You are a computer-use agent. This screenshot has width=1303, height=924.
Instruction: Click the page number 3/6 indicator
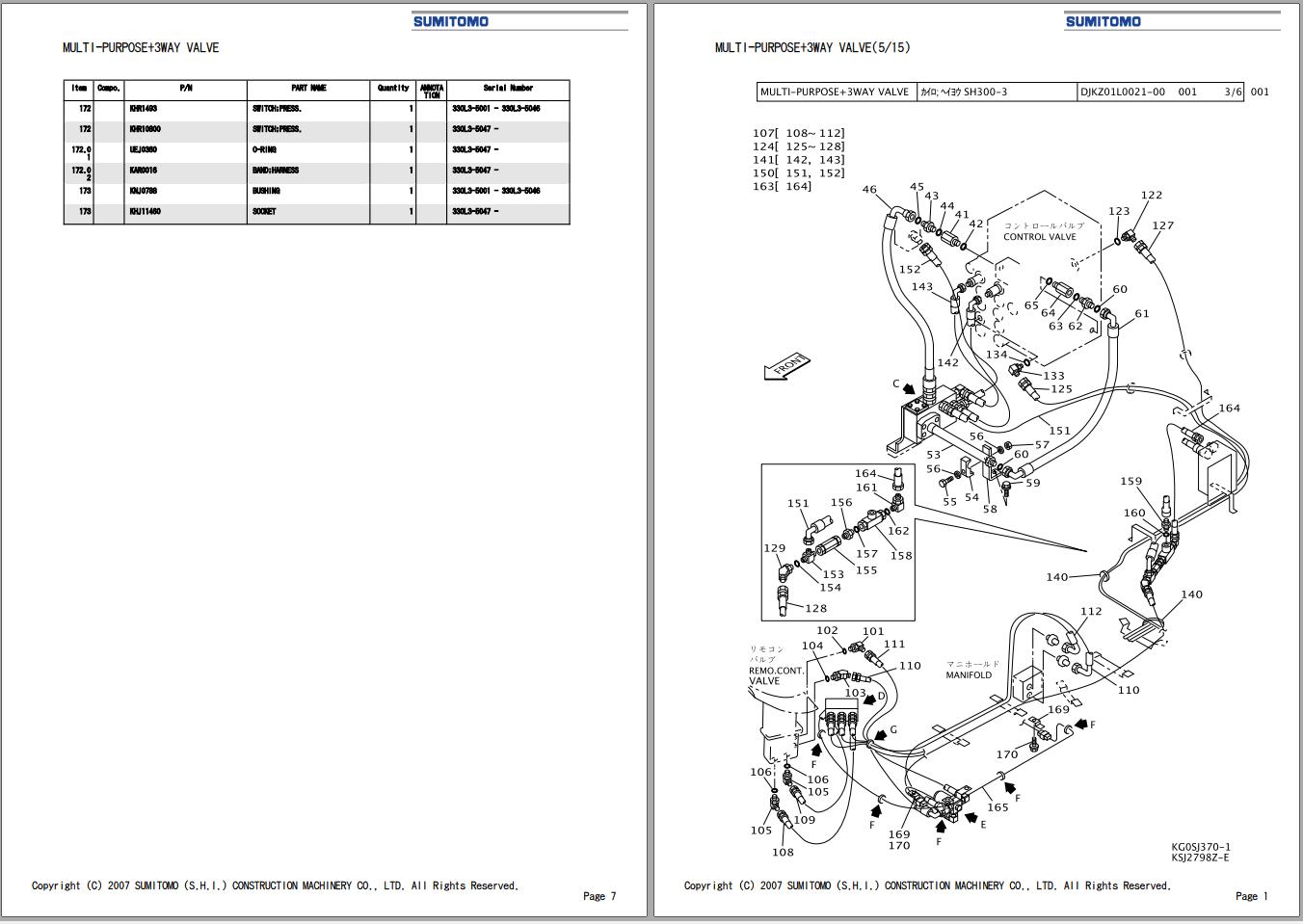[x=1232, y=92]
